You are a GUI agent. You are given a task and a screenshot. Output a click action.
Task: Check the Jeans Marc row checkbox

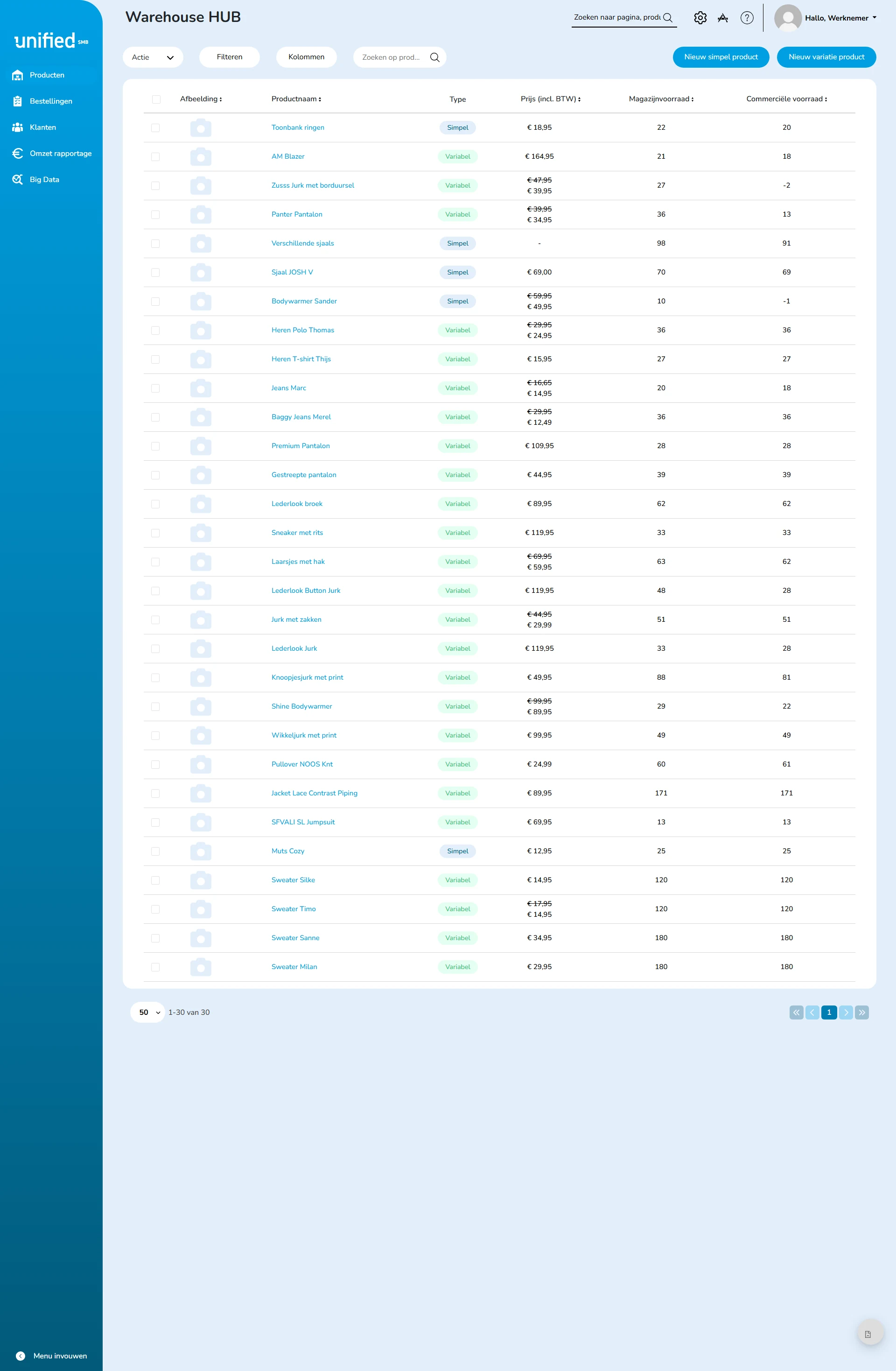[x=155, y=388]
